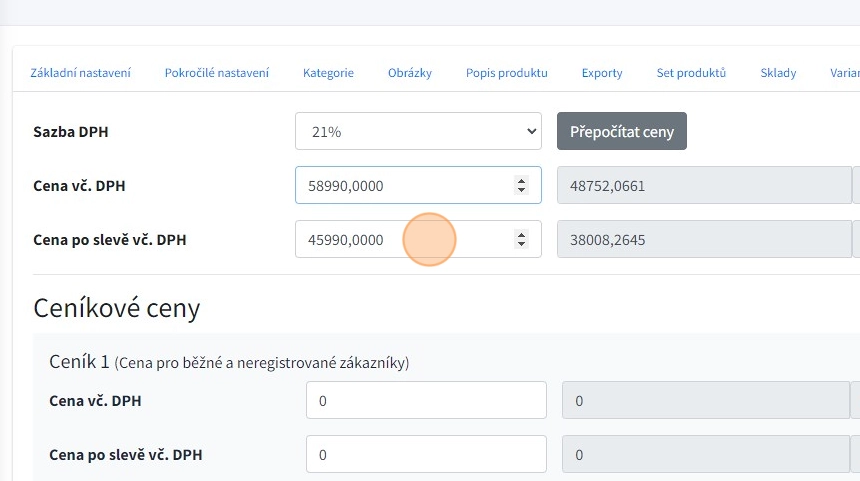Decrease Cena vč. DPH using the down arrow
The height and width of the screenshot is (481, 860).
click(521, 190)
